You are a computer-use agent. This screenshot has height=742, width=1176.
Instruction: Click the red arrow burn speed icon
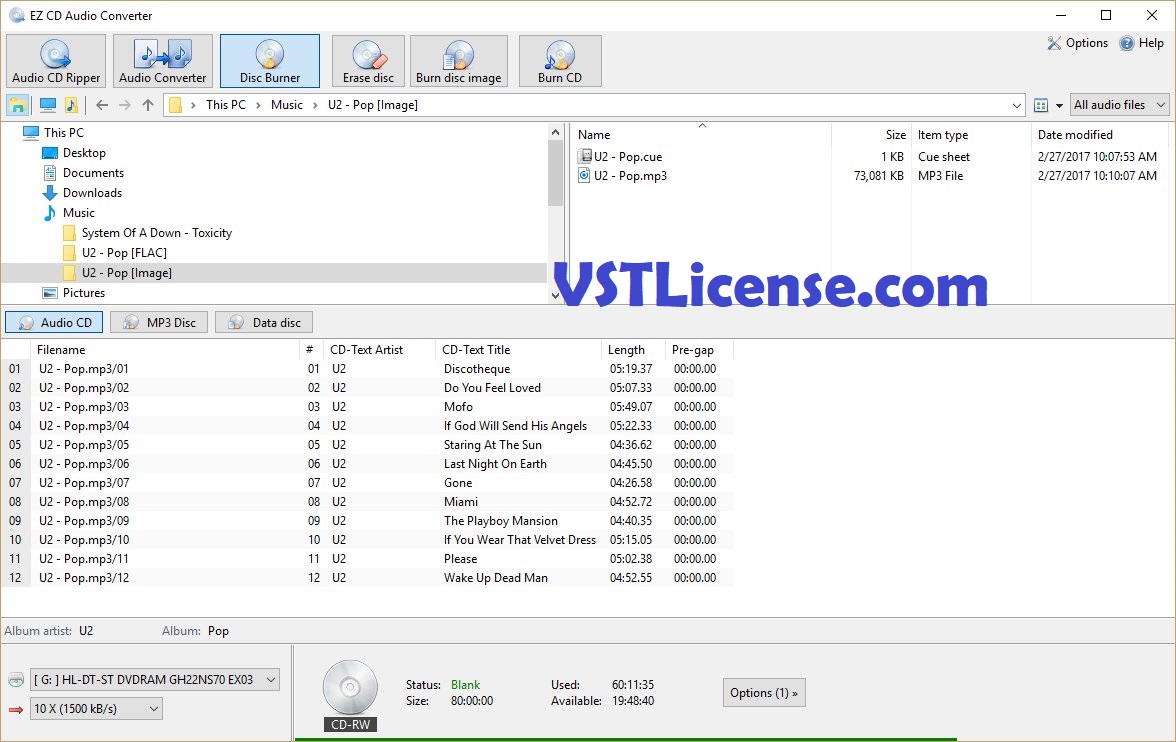pos(16,709)
